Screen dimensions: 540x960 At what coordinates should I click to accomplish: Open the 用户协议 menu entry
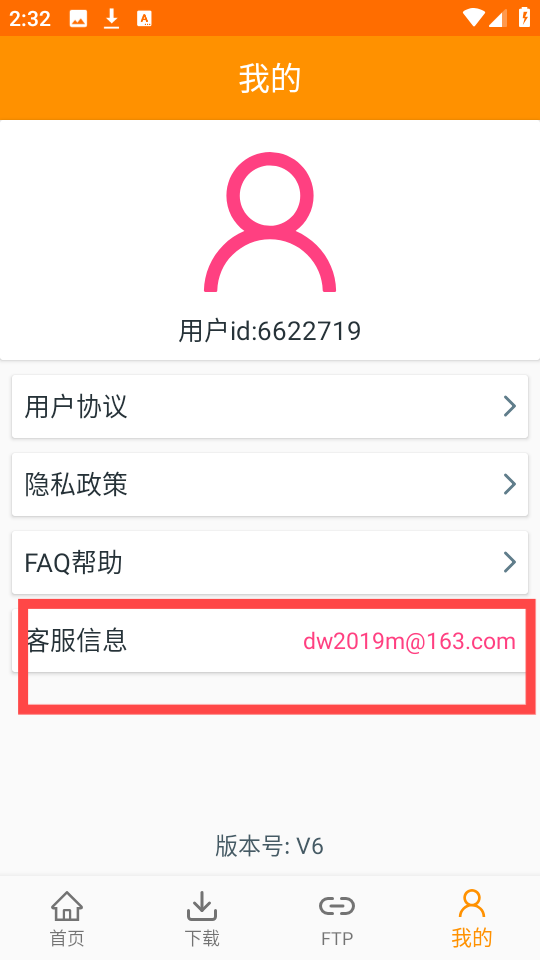tap(270, 407)
